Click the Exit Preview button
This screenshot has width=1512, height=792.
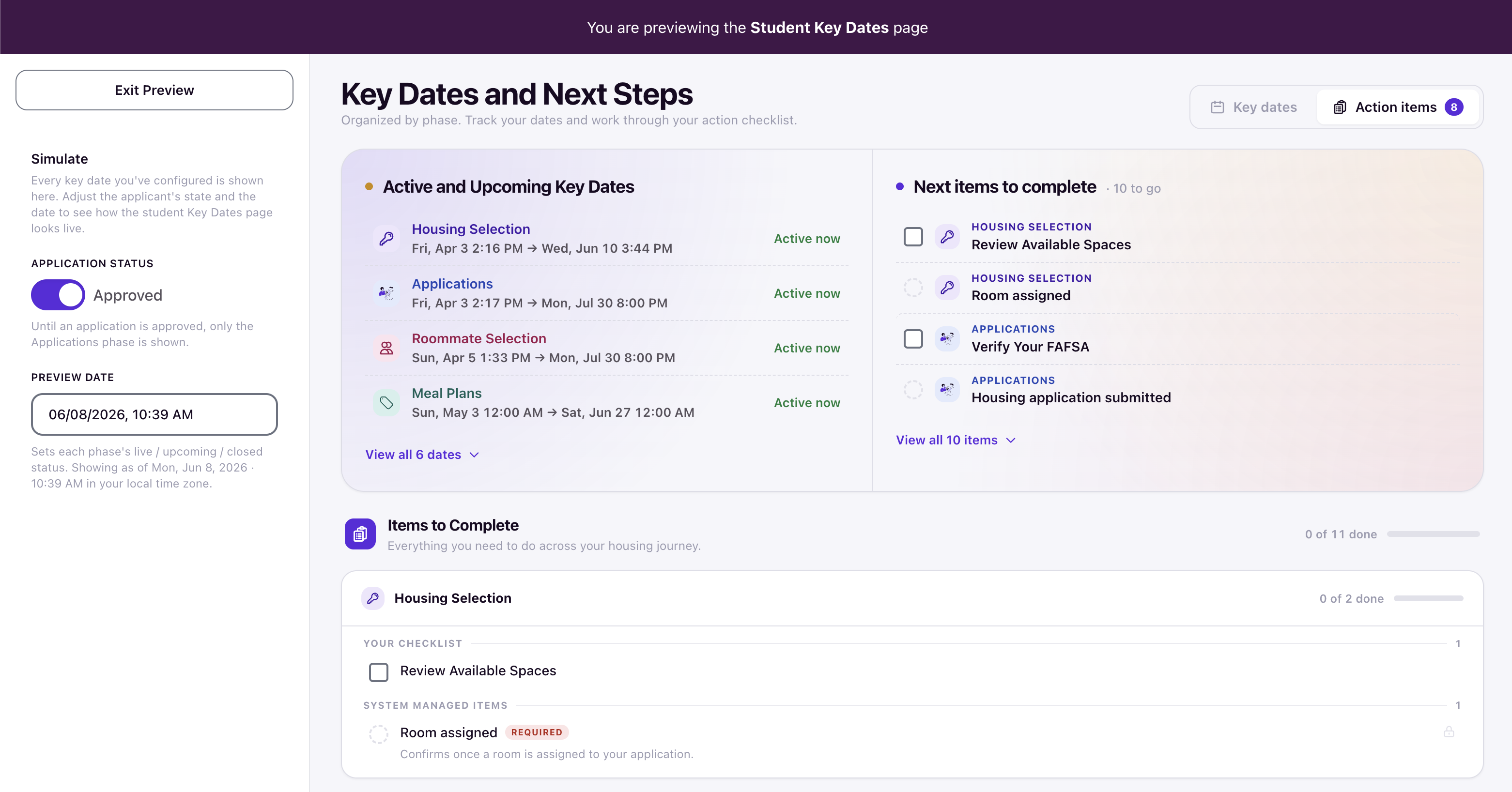coord(154,91)
